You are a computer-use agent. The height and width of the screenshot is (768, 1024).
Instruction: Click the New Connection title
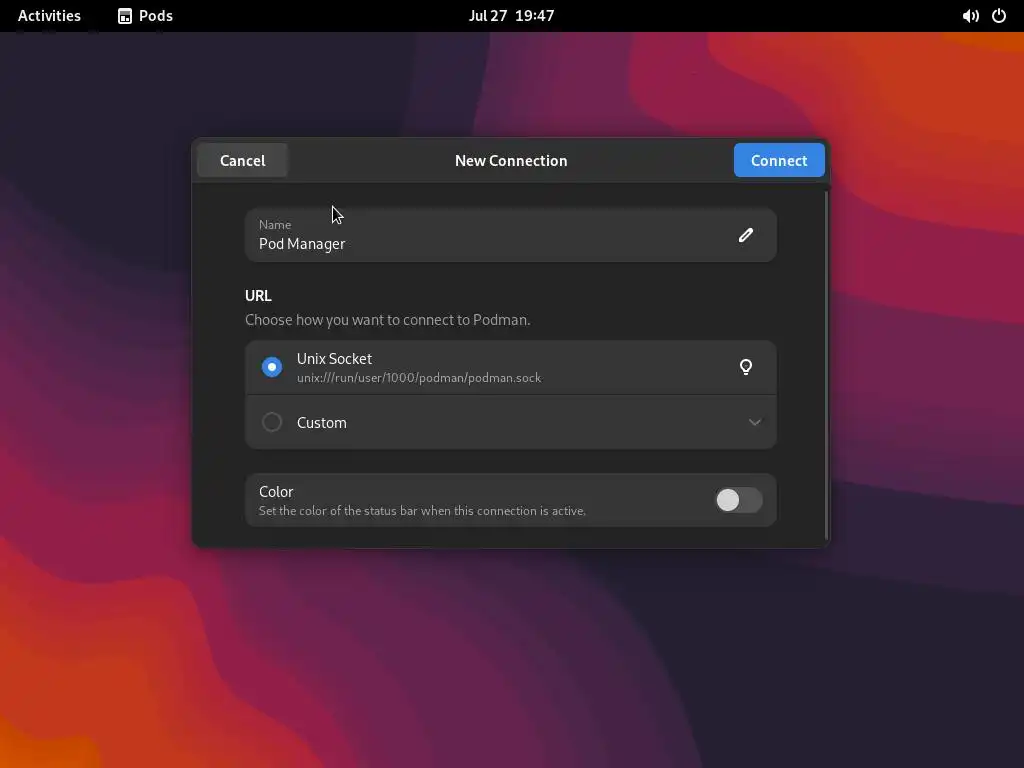point(511,161)
